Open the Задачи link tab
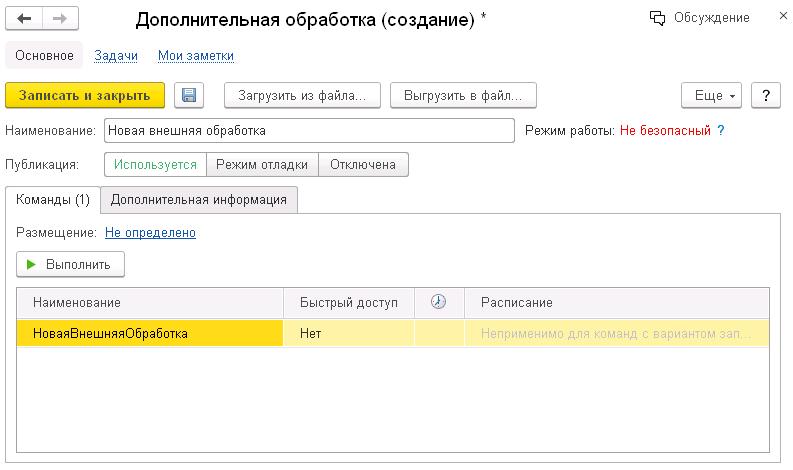The width and height of the screenshot is (793, 470). [116, 56]
